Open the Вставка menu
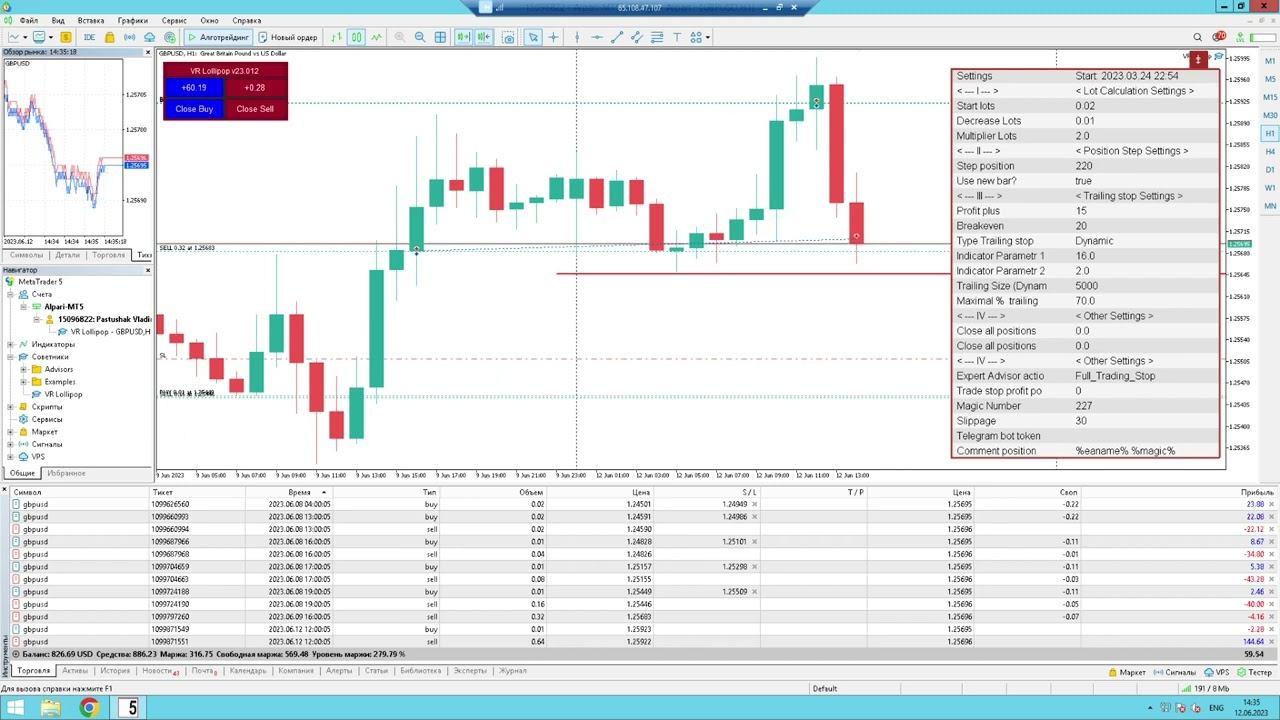The height and width of the screenshot is (720, 1280). point(91,20)
